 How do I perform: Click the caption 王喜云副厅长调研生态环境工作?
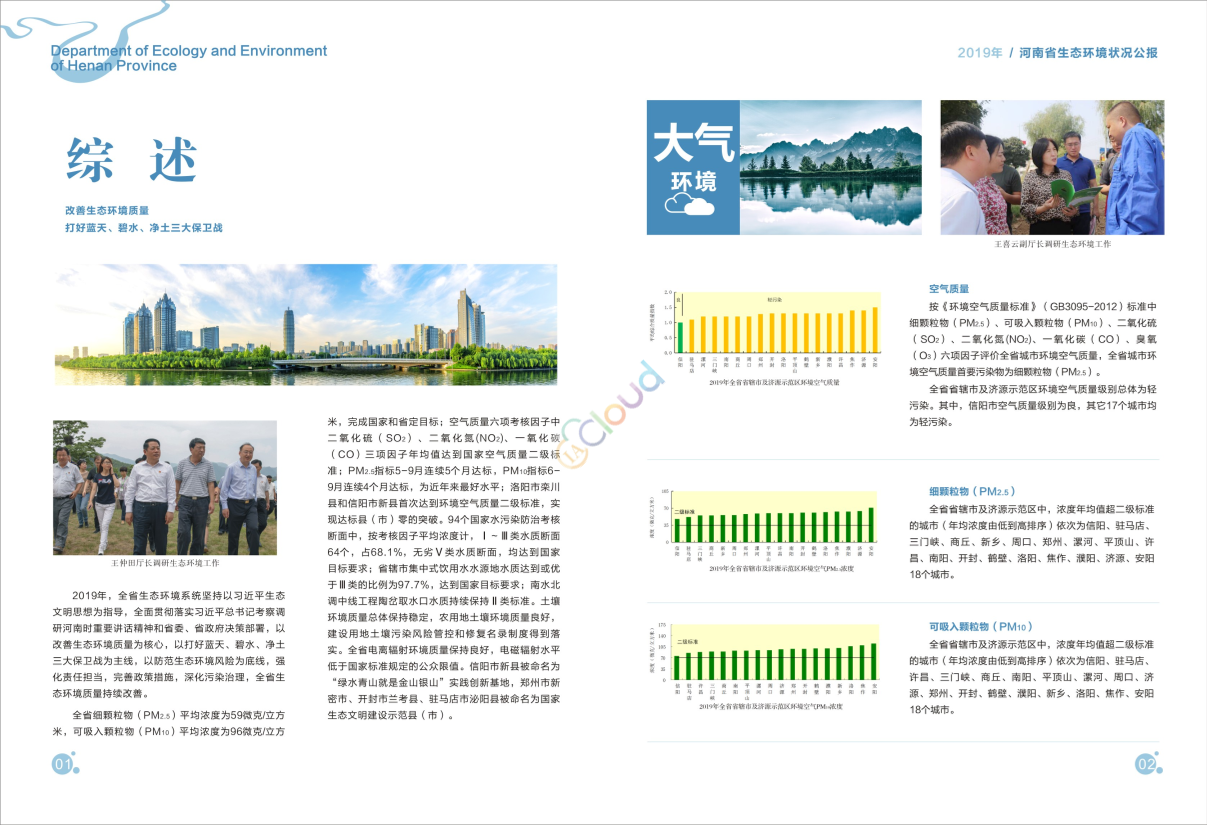tap(1052, 244)
